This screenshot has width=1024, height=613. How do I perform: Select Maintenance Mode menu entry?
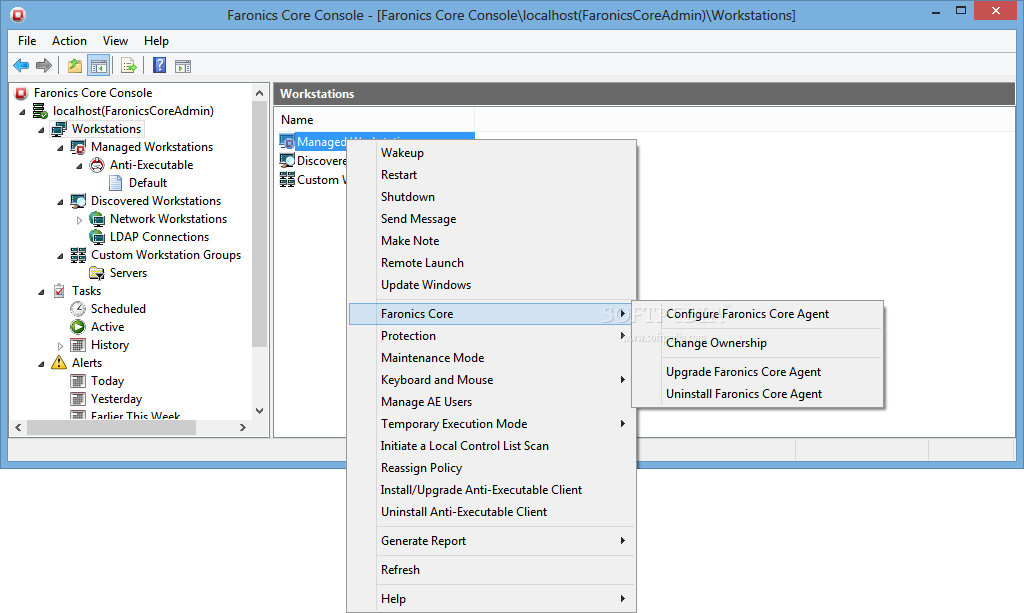[x=491, y=358]
